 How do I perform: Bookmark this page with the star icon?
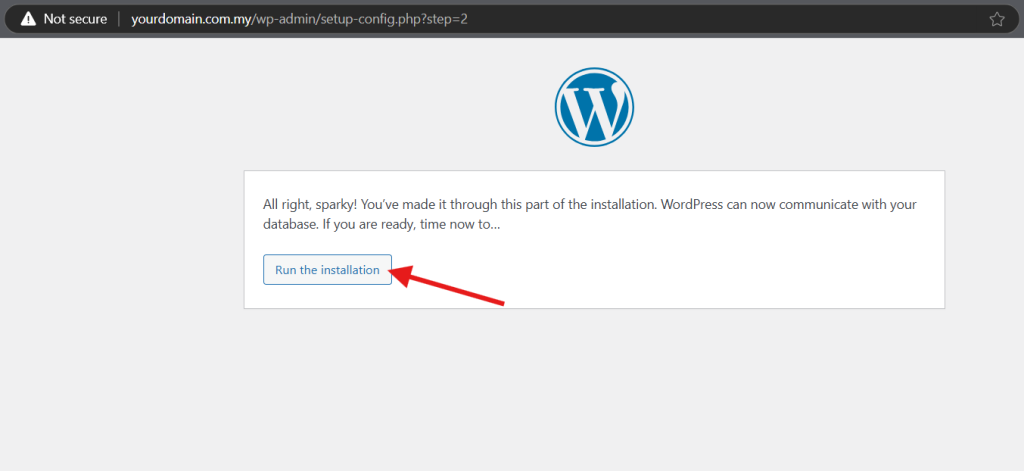coord(996,19)
